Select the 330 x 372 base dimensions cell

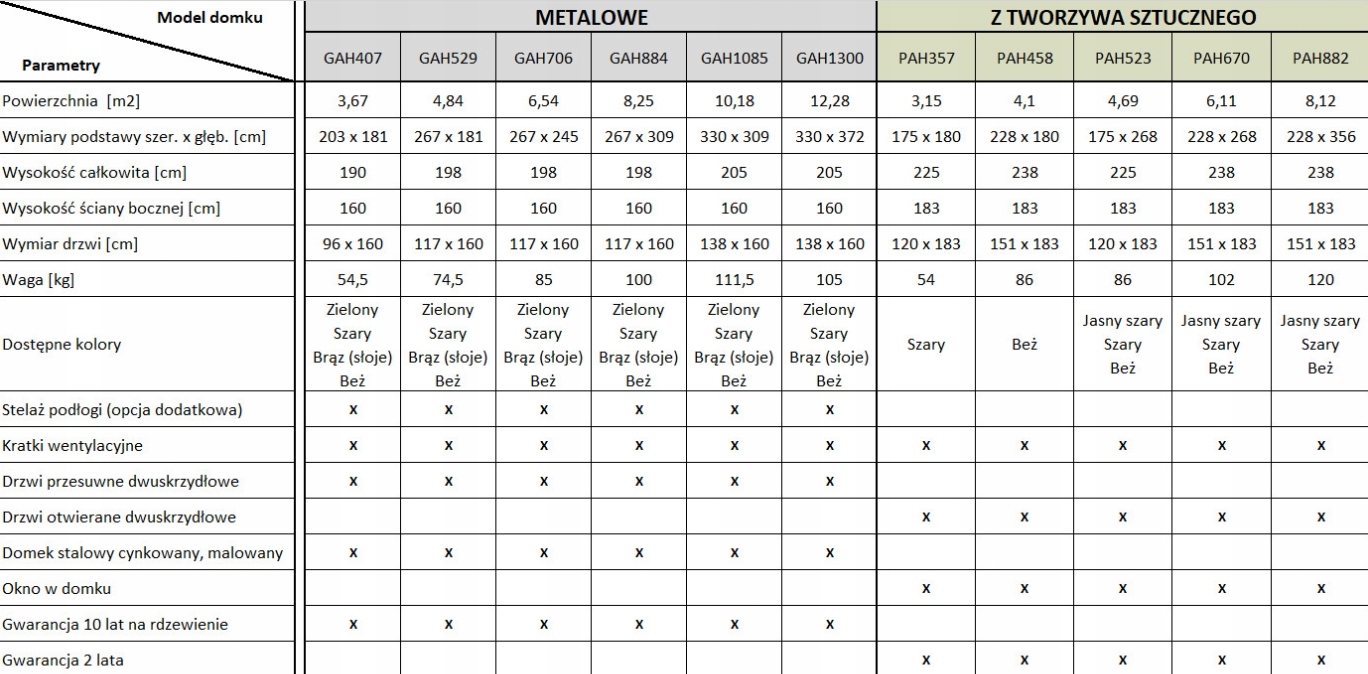[829, 137]
